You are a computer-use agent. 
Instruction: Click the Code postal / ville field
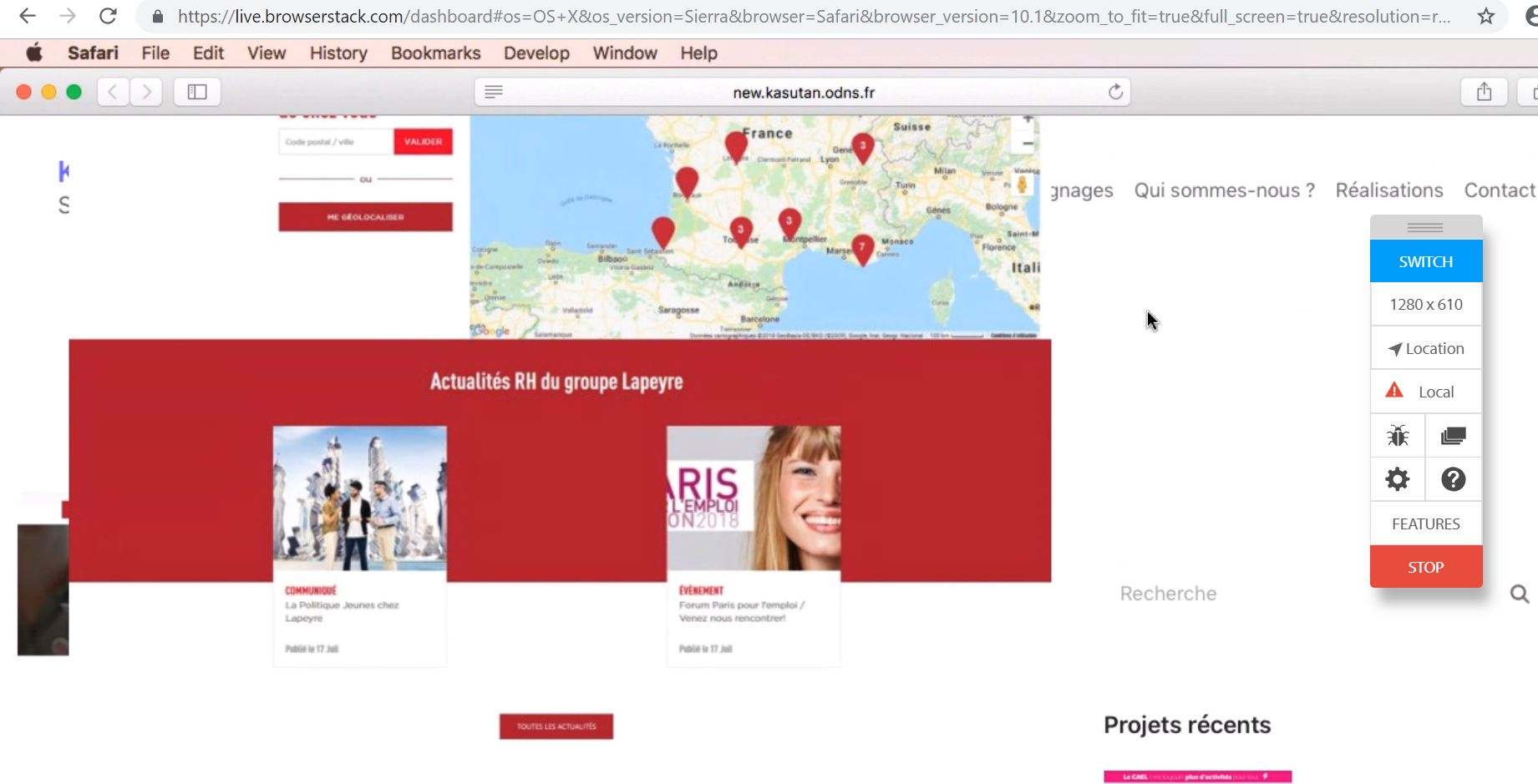[336, 142]
